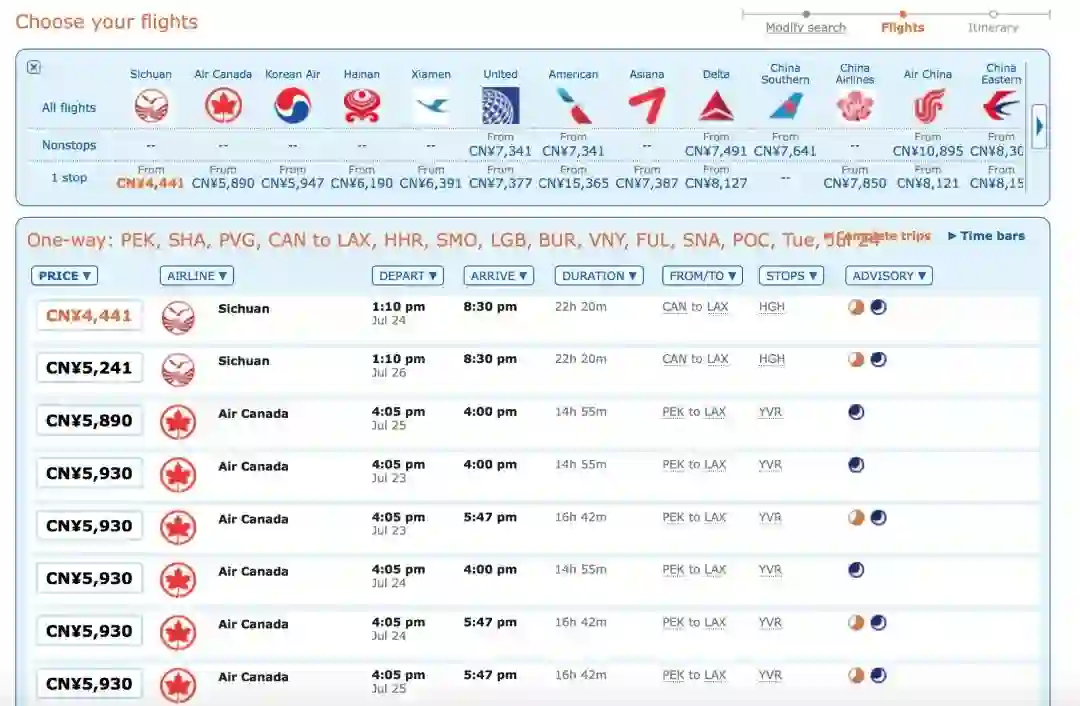
Task: Open the FROM/TO filter dropdown
Action: [x=703, y=276]
